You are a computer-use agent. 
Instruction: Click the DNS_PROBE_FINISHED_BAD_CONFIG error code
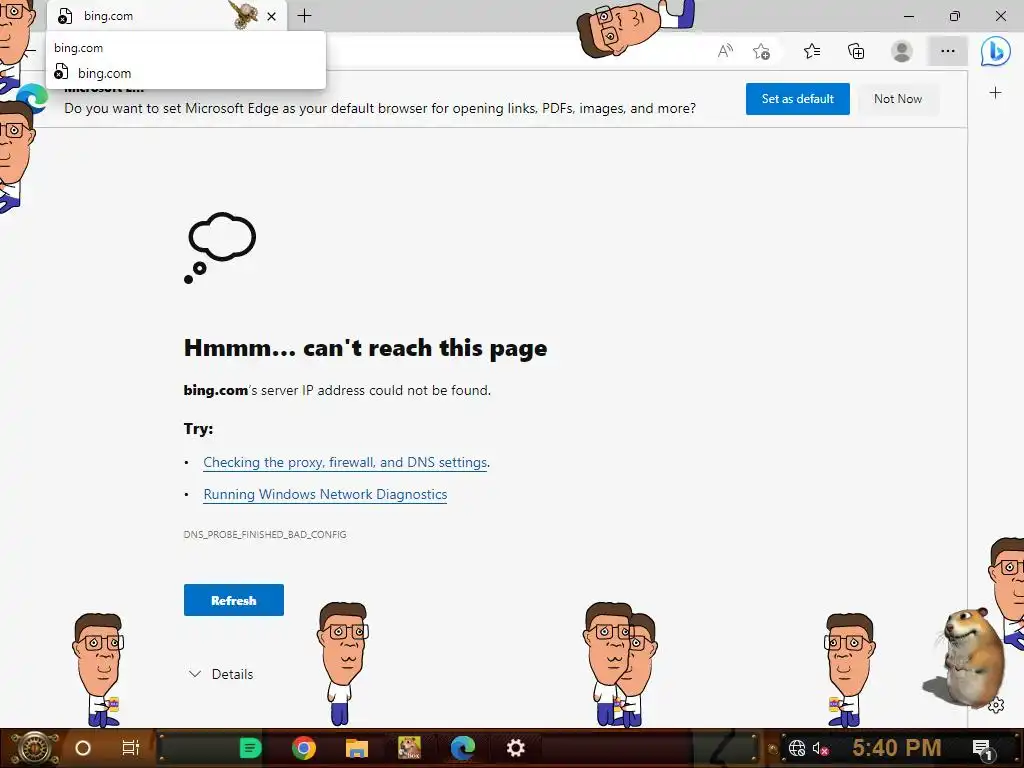tap(265, 534)
